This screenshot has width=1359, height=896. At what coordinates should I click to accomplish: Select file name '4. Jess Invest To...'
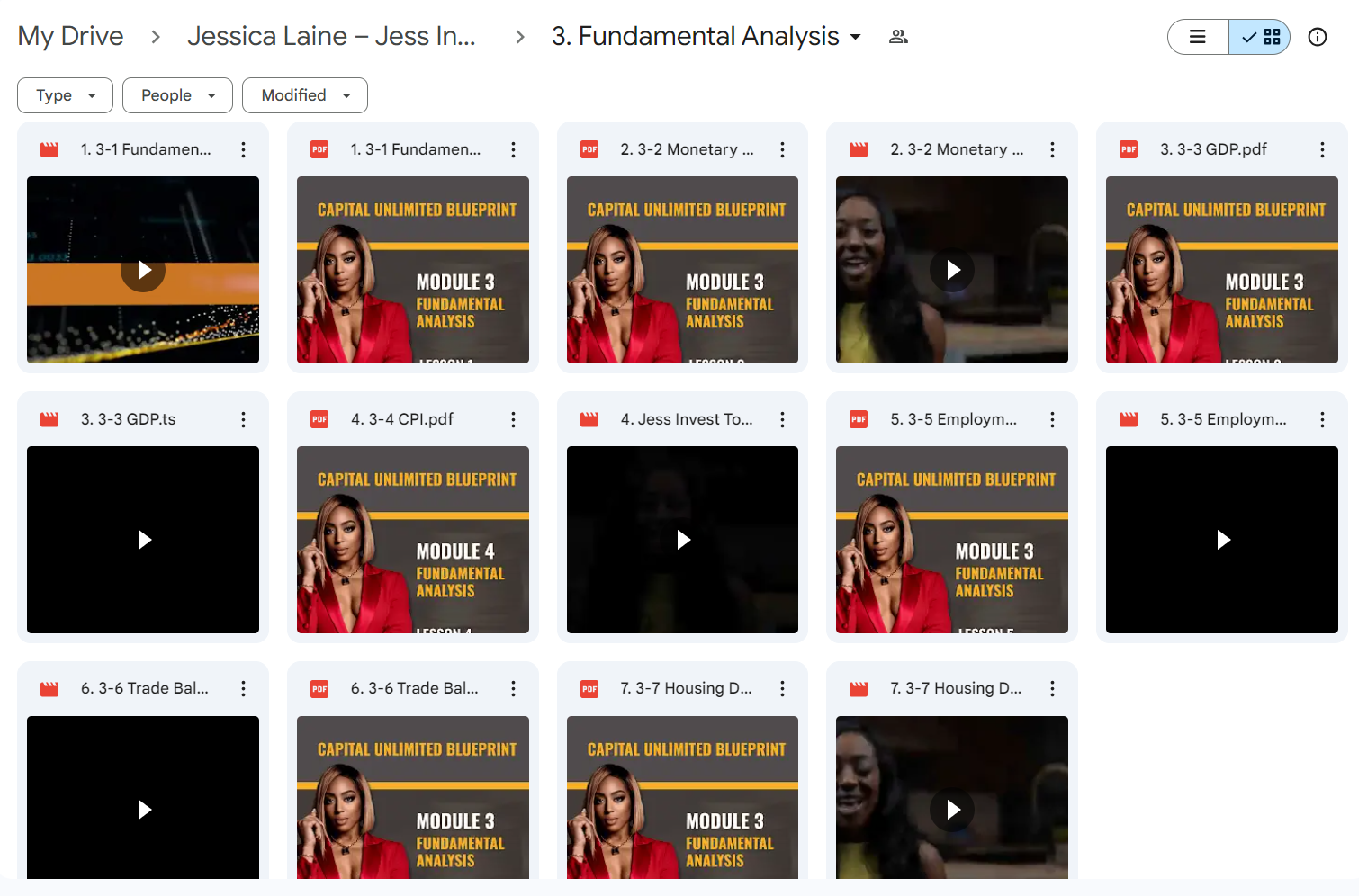[687, 419]
